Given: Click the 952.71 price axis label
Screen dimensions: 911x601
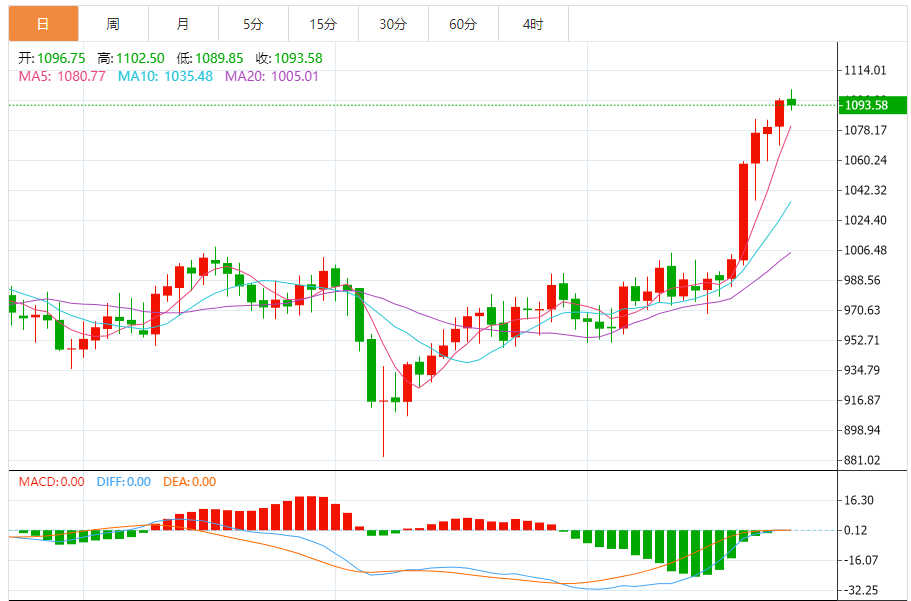Looking at the screenshot, I should [x=862, y=340].
